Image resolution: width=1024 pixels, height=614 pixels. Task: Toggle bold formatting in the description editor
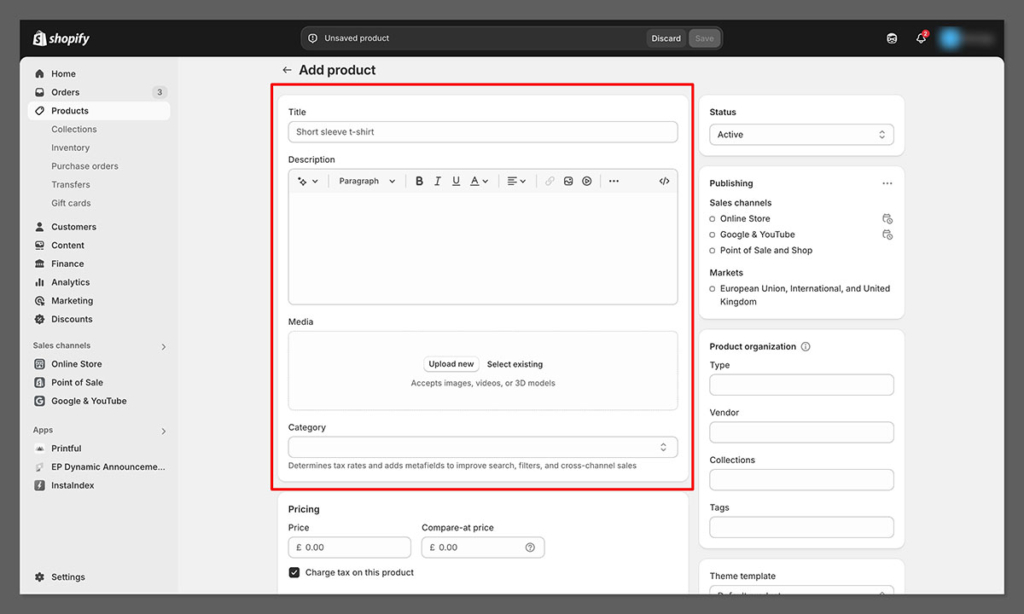419,181
